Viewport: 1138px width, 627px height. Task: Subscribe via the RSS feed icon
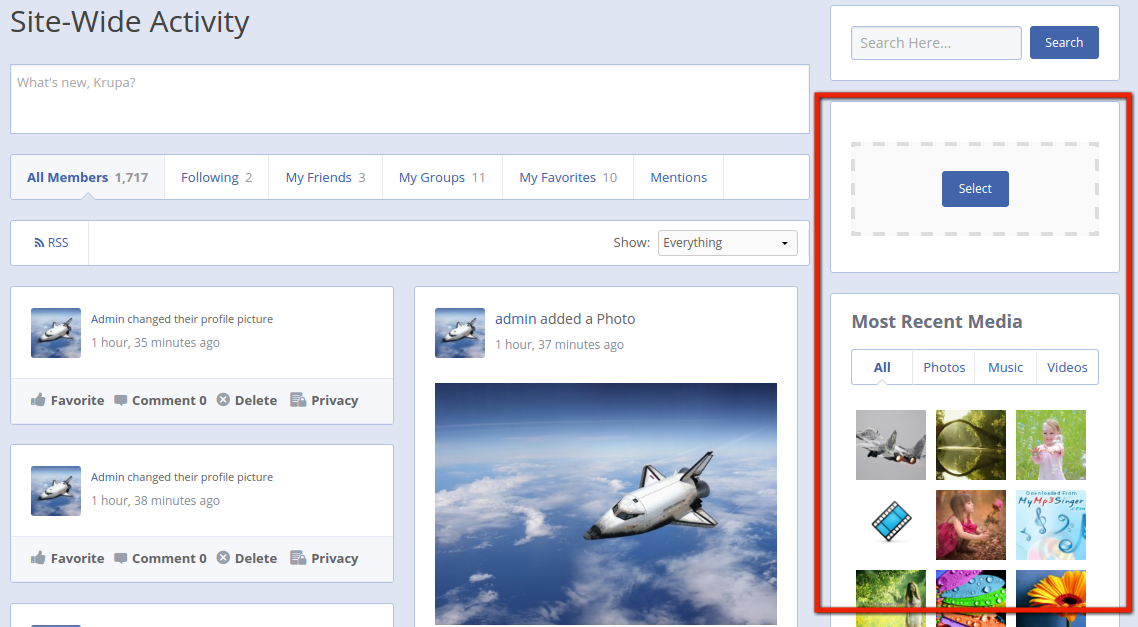(x=50, y=242)
